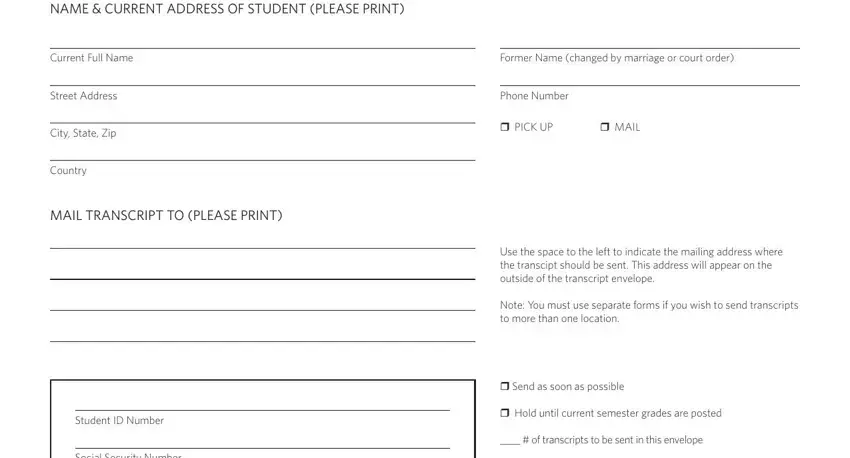Click second Mail Transcript To address line

[262, 272]
